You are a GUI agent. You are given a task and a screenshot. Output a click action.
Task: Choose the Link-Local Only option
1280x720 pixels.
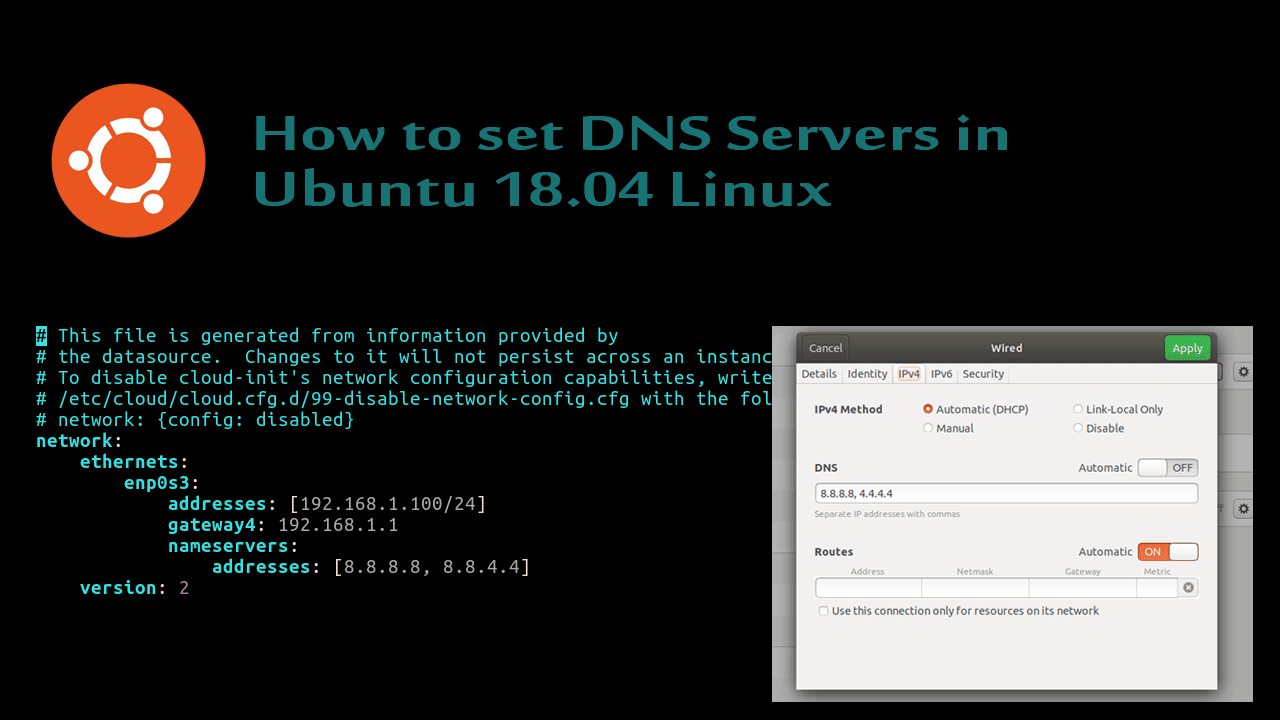1078,409
